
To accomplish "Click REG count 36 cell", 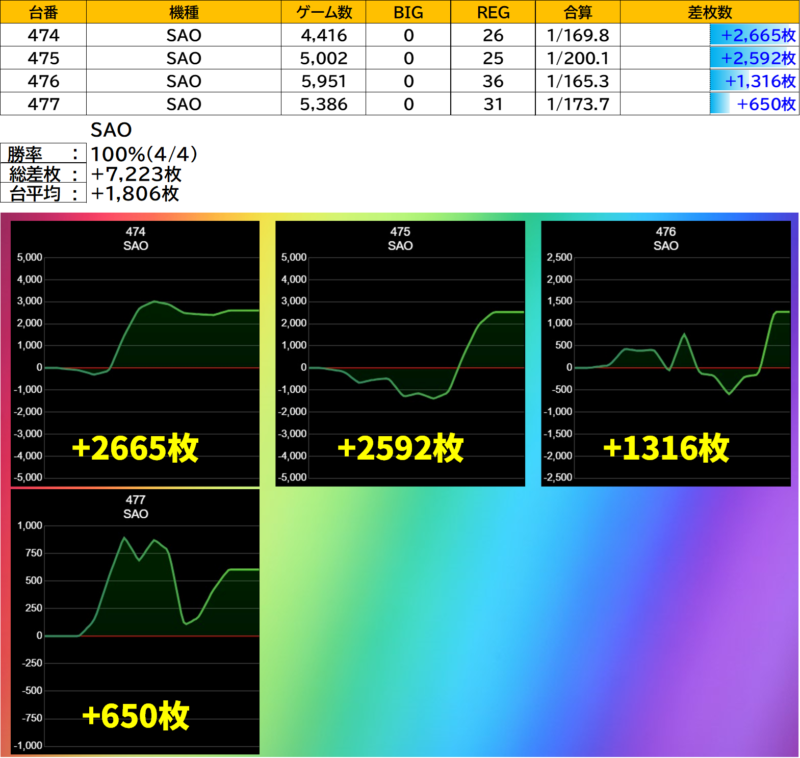I will point(493,81).
